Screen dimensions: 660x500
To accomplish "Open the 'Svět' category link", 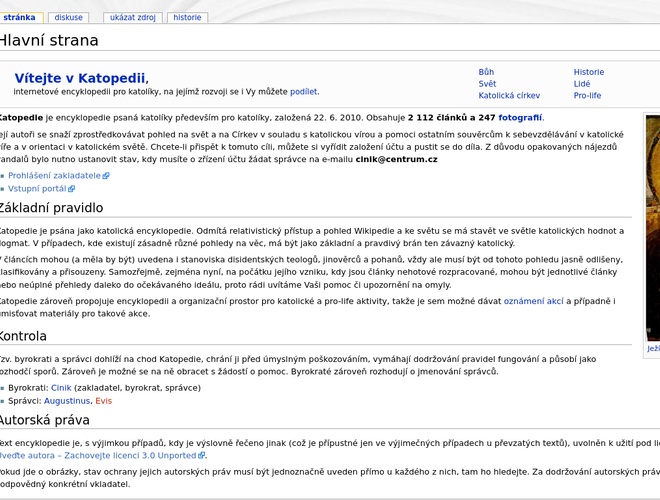I will click(487, 84).
